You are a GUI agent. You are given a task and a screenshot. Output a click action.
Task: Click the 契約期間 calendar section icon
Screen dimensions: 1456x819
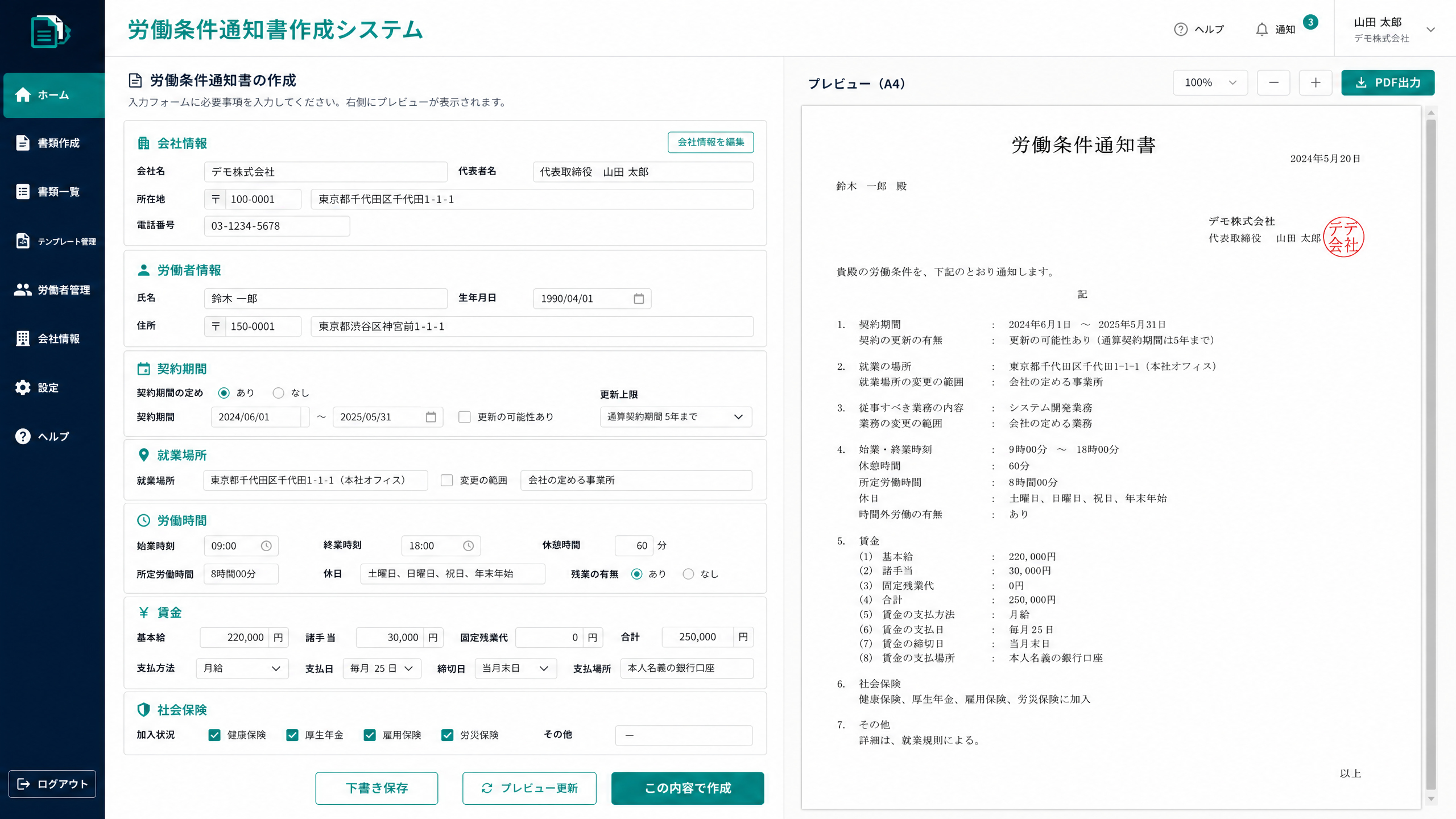pyautogui.click(x=143, y=369)
